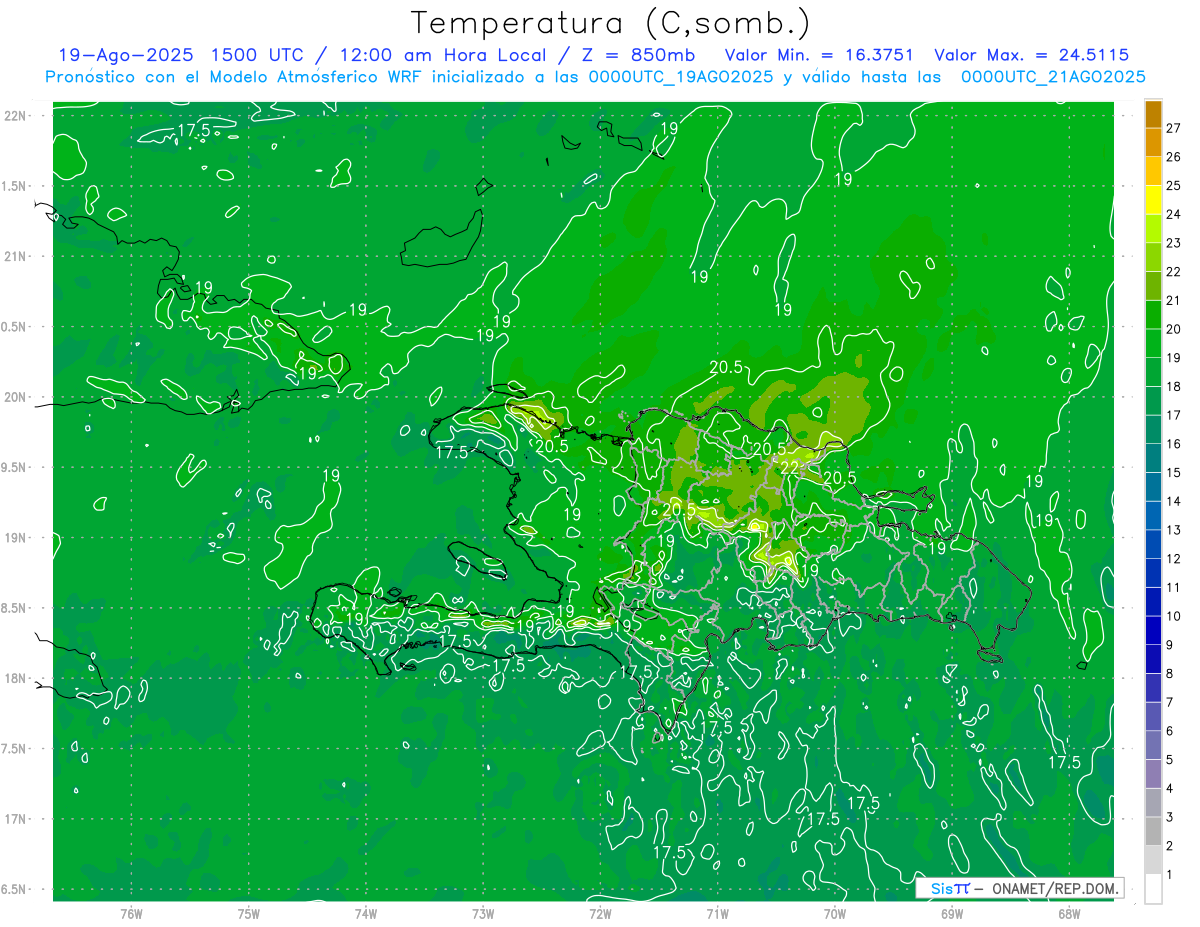Click the legend scale number '18'

coord(1174,386)
